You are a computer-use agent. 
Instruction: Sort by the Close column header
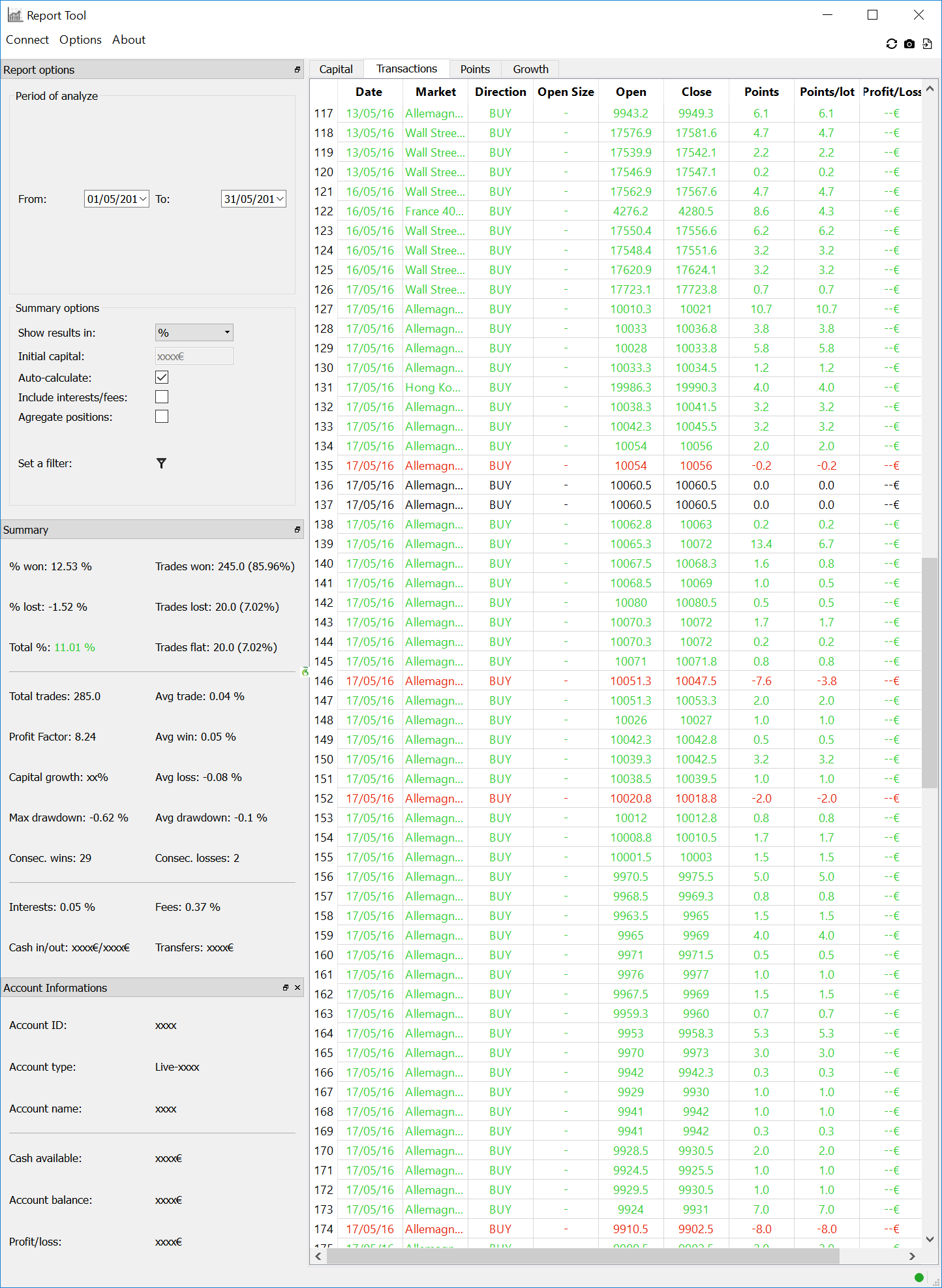click(x=696, y=92)
